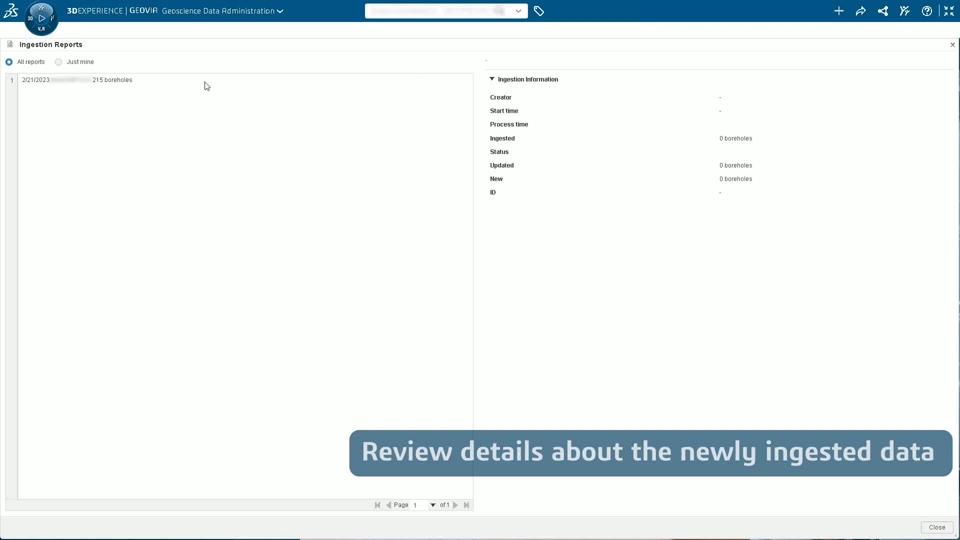This screenshot has height=540, width=960.
Task: Open the help question mark icon
Action: (927, 11)
